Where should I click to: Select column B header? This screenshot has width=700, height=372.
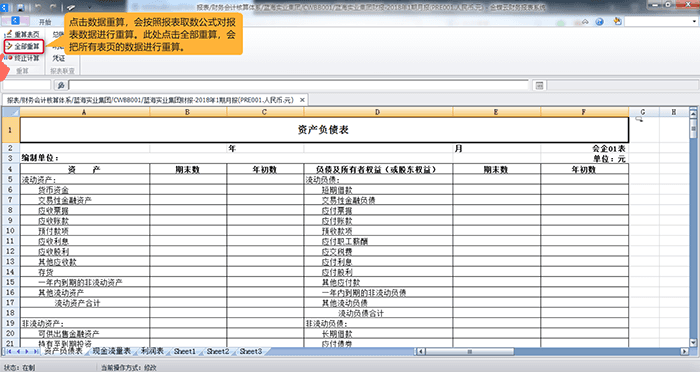click(x=188, y=112)
